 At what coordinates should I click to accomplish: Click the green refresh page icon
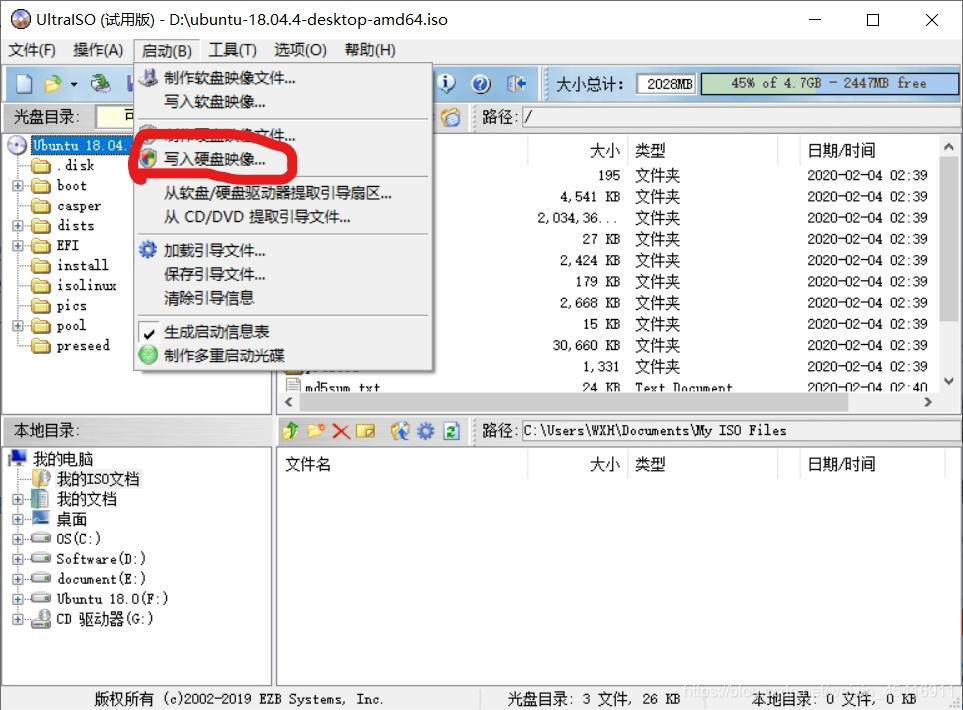tap(451, 431)
